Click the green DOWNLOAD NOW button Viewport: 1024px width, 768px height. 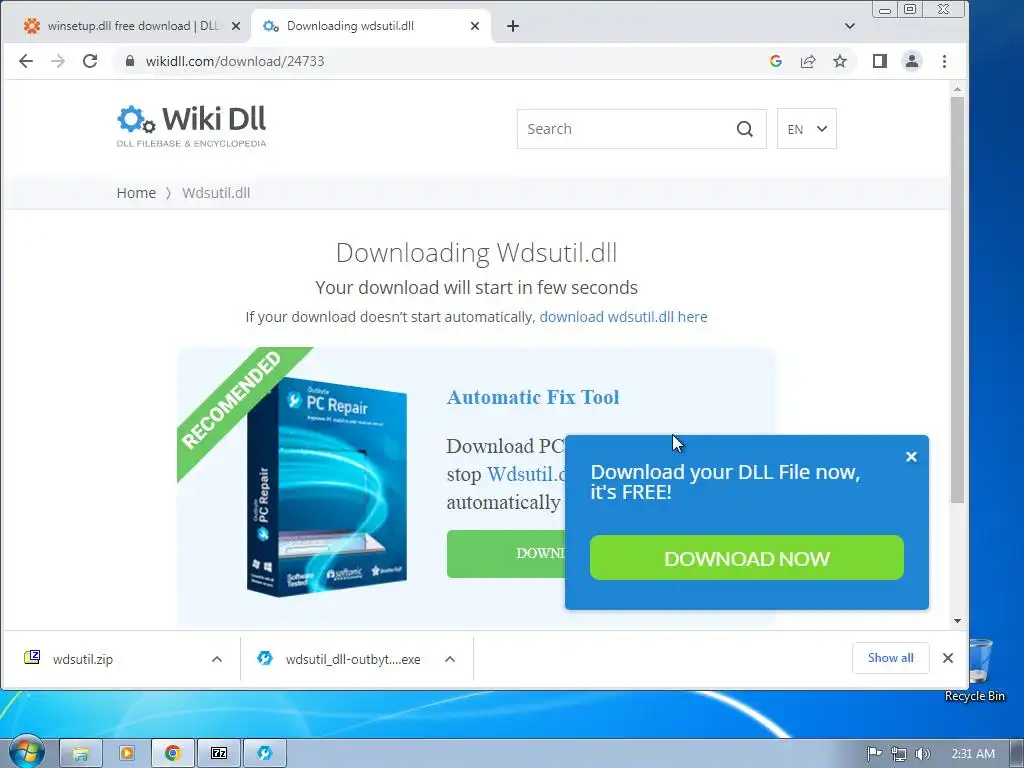746,558
